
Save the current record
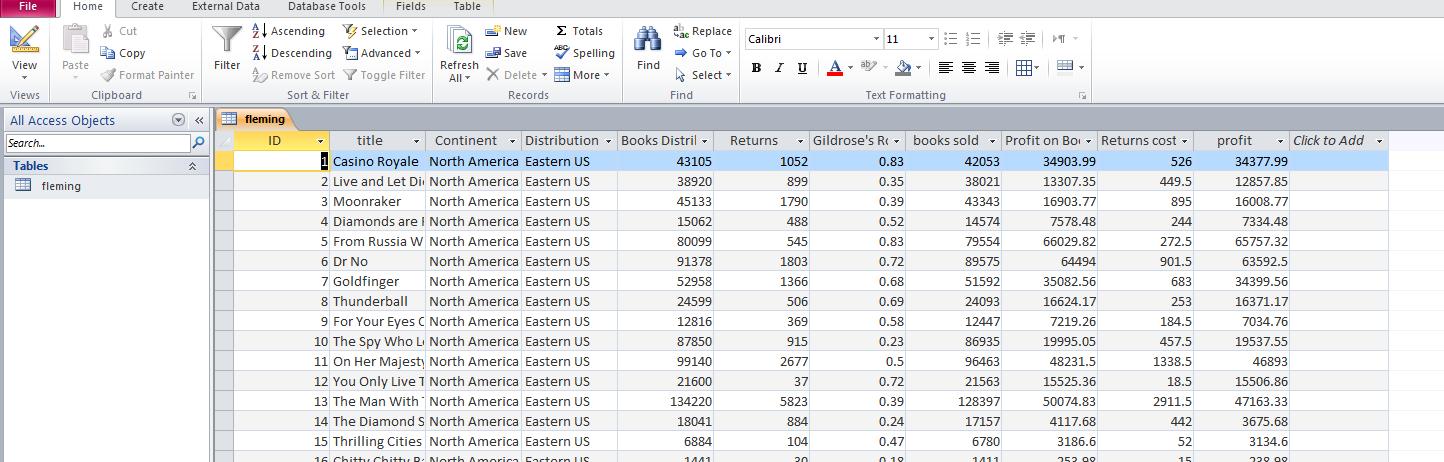[x=506, y=53]
